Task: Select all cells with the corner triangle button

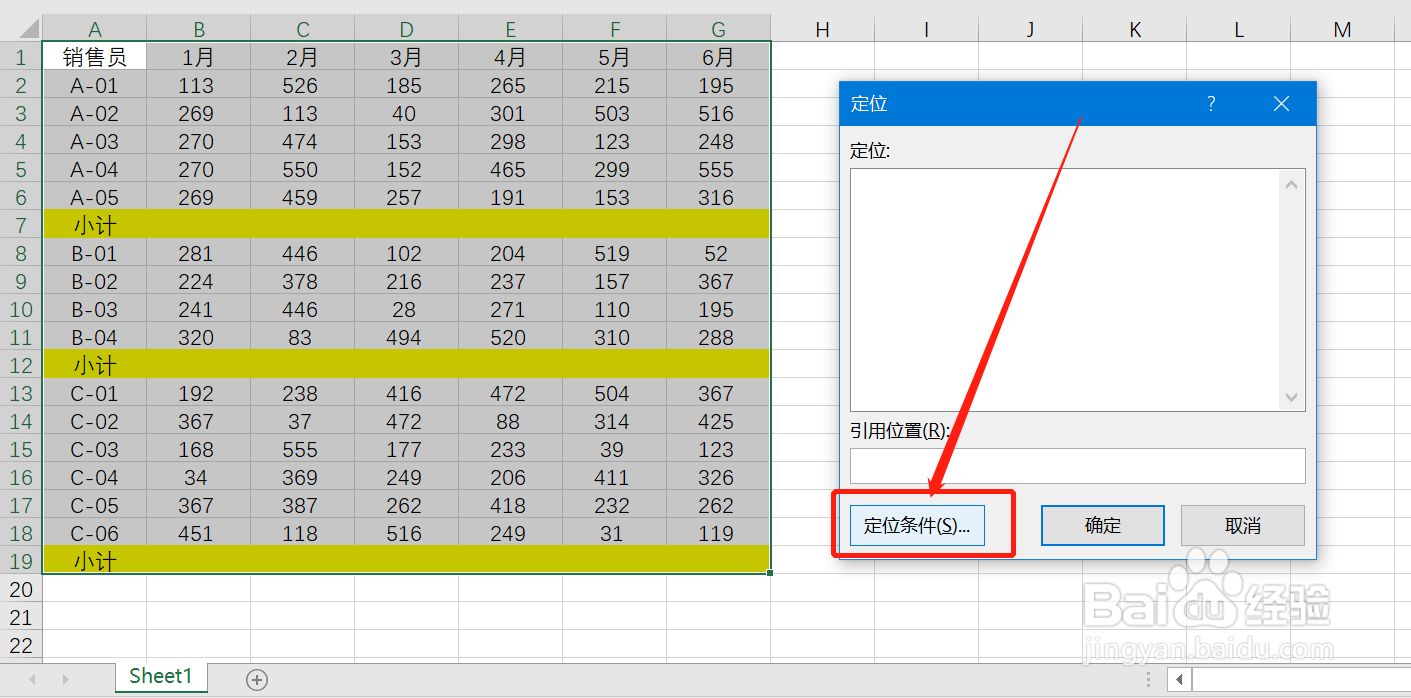Action: point(29,27)
